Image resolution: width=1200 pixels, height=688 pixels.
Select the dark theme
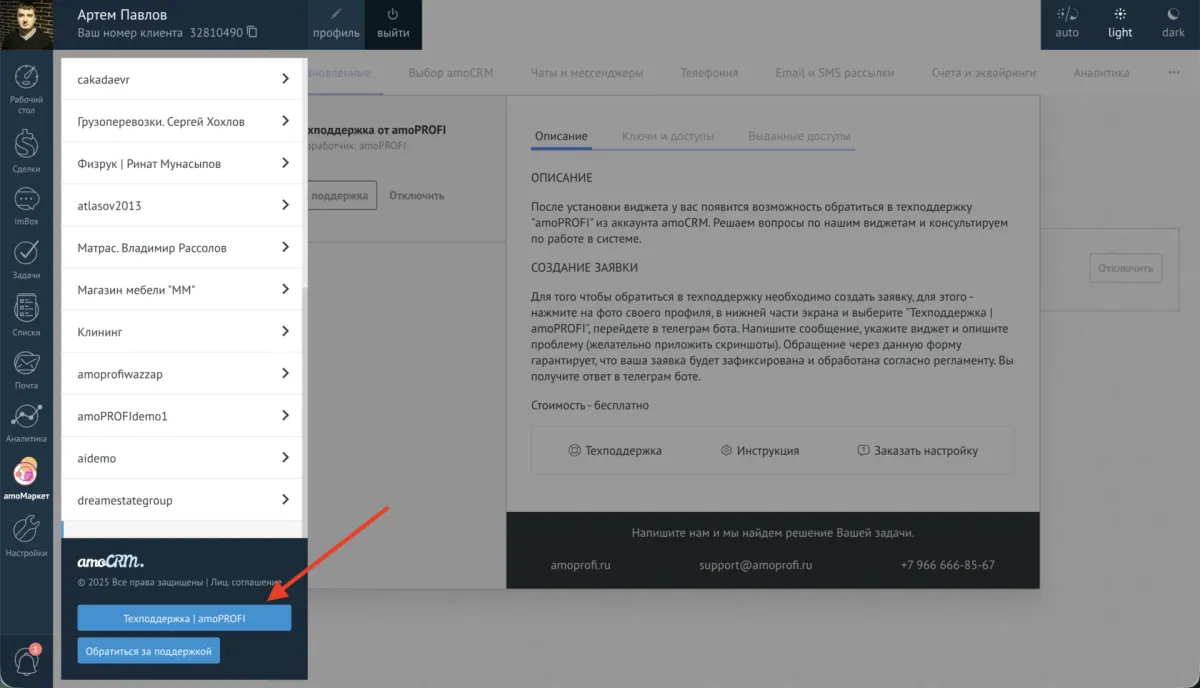pos(1173,23)
